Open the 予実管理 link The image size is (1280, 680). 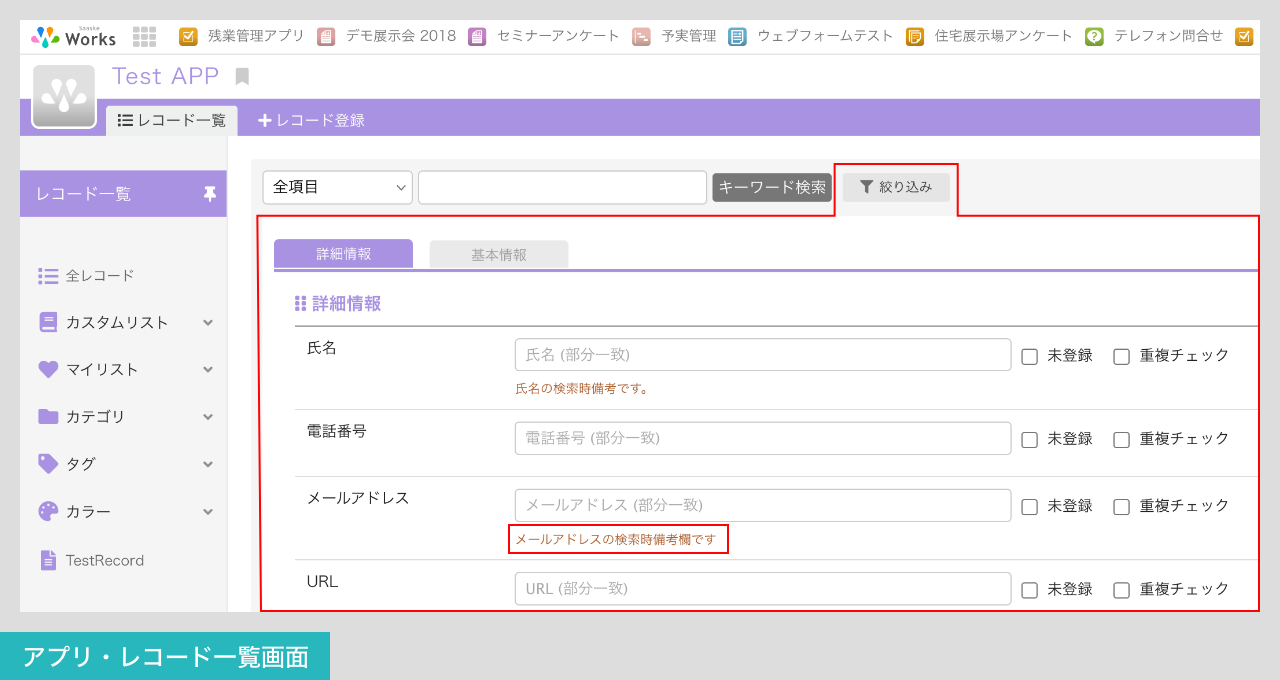[689, 36]
